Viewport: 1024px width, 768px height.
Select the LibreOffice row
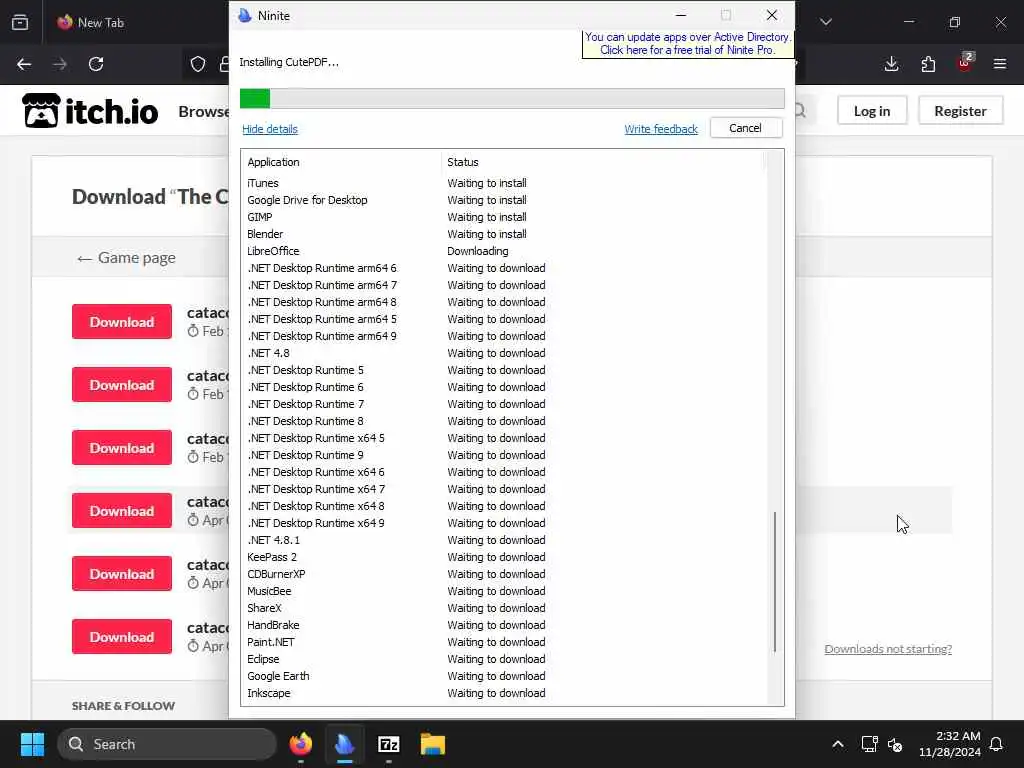click(504, 251)
